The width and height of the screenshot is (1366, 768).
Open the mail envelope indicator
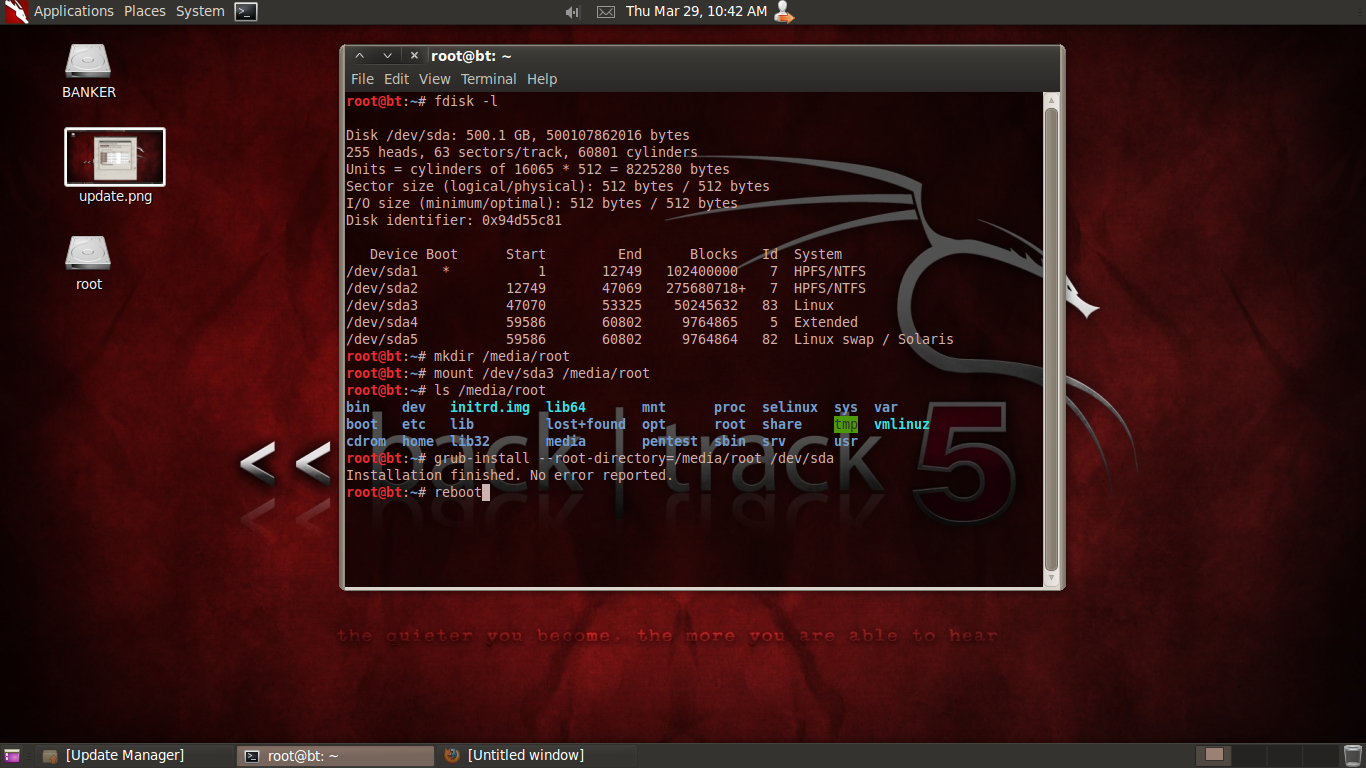click(606, 12)
